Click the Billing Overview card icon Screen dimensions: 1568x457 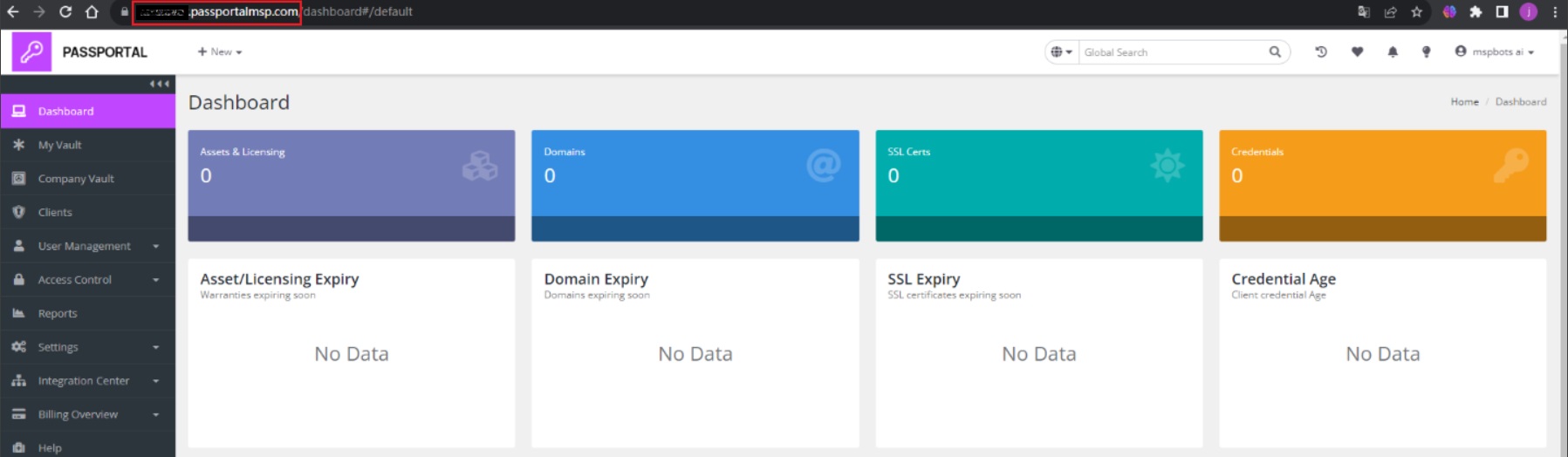18,414
